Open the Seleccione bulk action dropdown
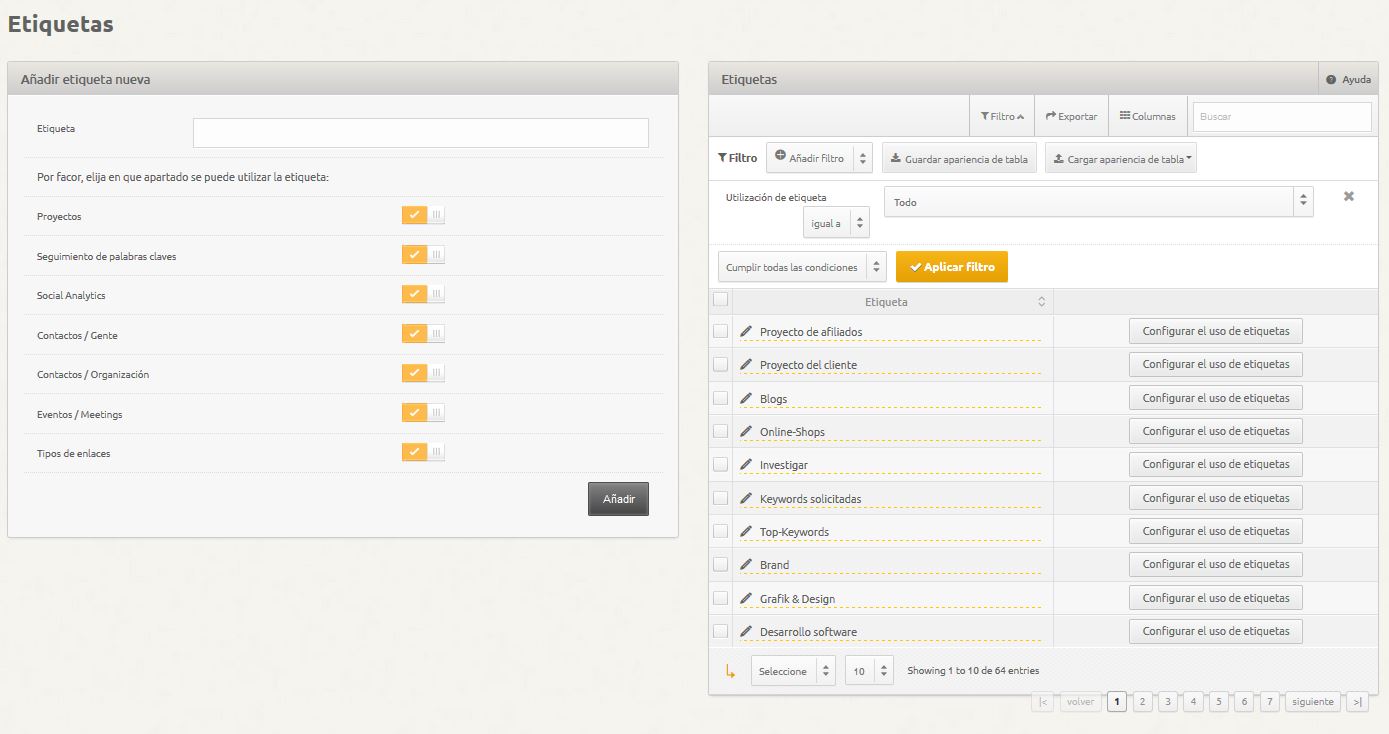 (x=793, y=671)
